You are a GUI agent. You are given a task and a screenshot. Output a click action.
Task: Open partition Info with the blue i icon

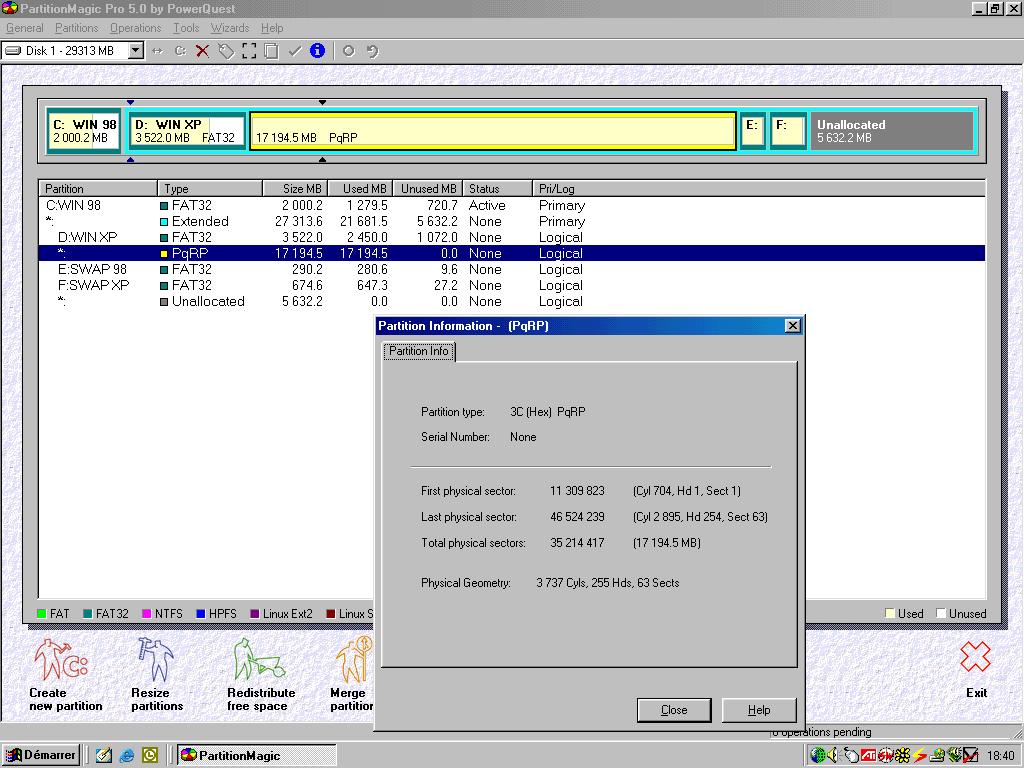[x=317, y=50]
